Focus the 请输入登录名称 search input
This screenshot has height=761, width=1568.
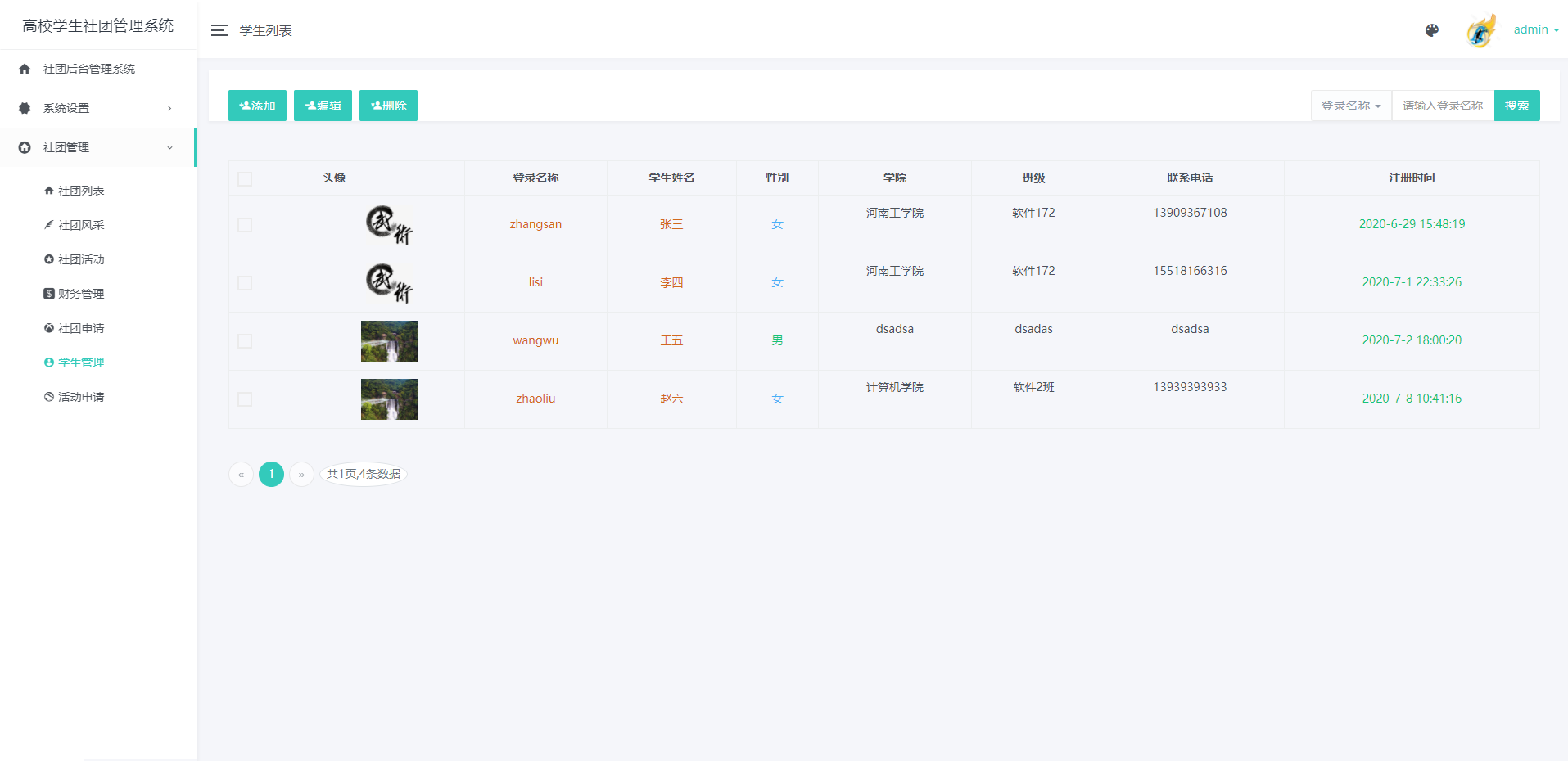click(1443, 106)
